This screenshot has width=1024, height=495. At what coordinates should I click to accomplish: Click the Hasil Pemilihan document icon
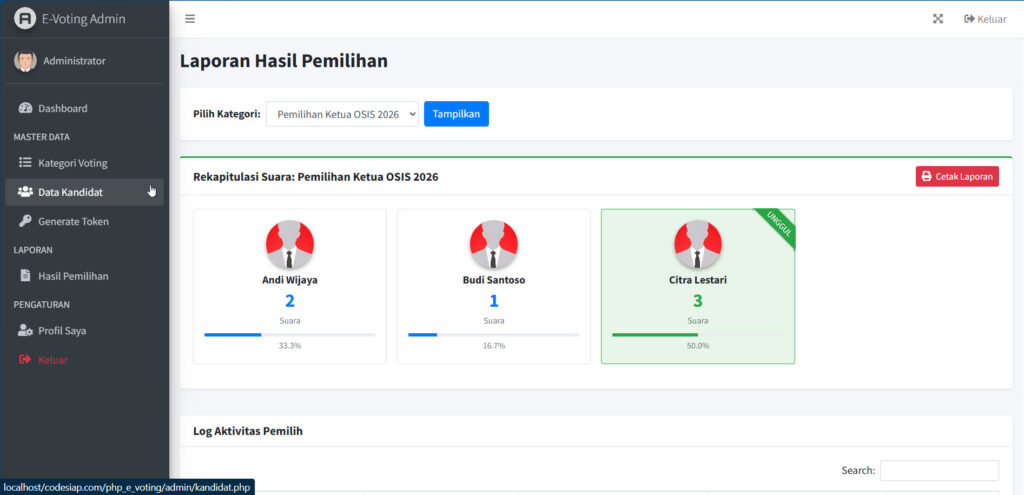[26, 276]
